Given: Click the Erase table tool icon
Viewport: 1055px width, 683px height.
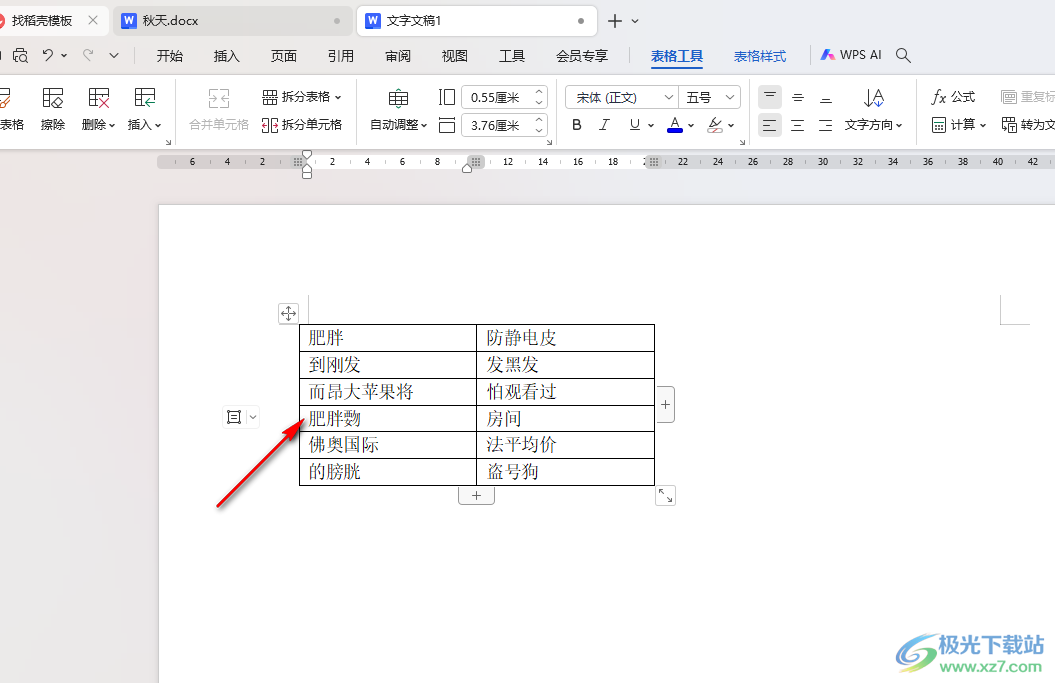Looking at the screenshot, I should pyautogui.click(x=52, y=99).
